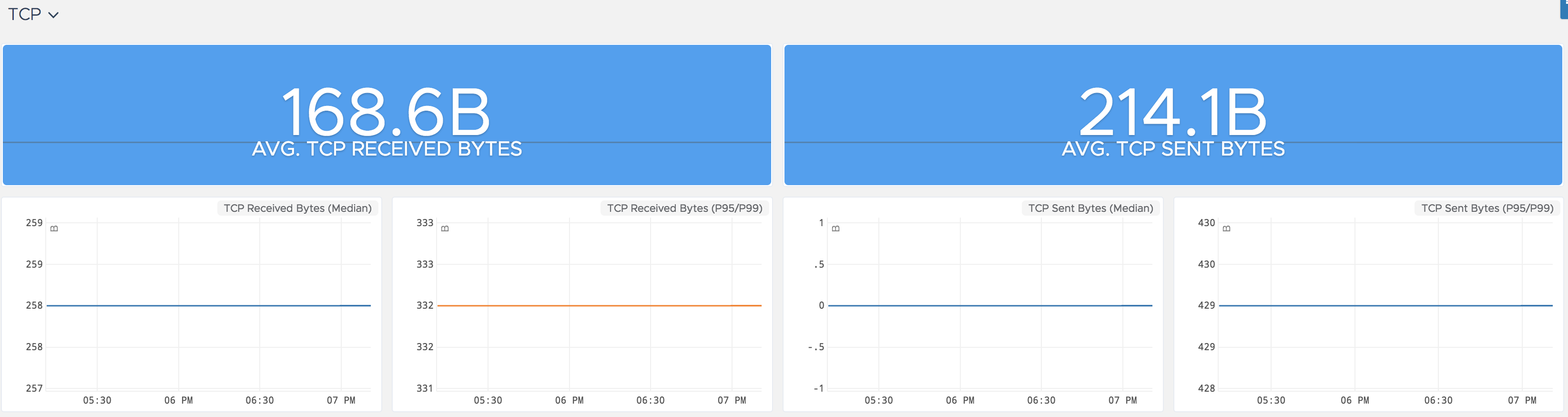Click the 07 PM marker on Sent P95/P99 chart
This screenshot has height=417, width=1568.
point(1522,401)
